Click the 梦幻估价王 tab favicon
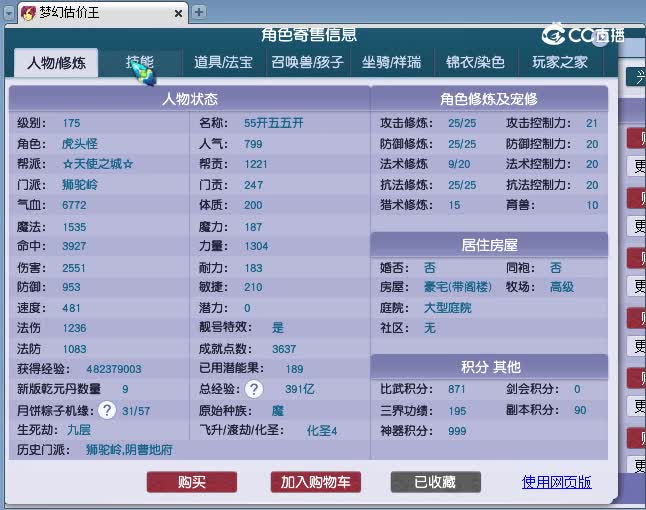The width and height of the screenshot is (646, 510). click(x=28, y=13)
